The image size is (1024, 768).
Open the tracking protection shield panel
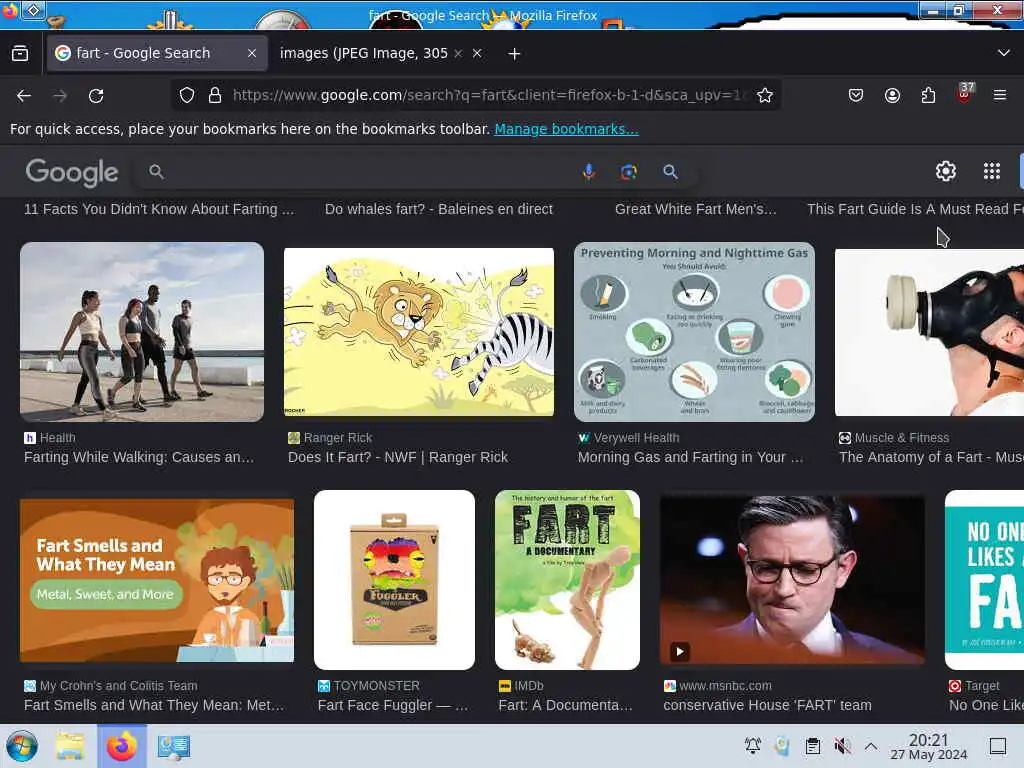click(187, 95)
